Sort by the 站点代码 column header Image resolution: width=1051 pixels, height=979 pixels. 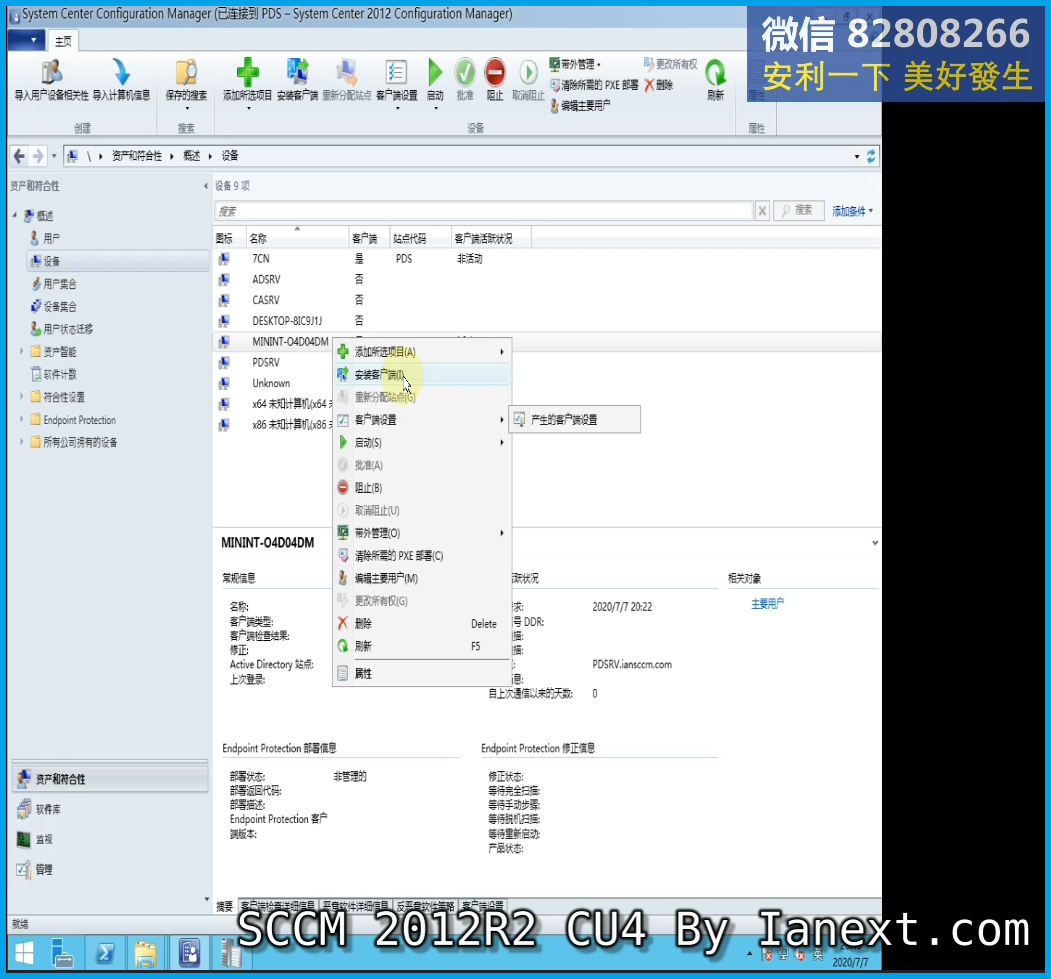pyautogui.click(x=420, y=238)
